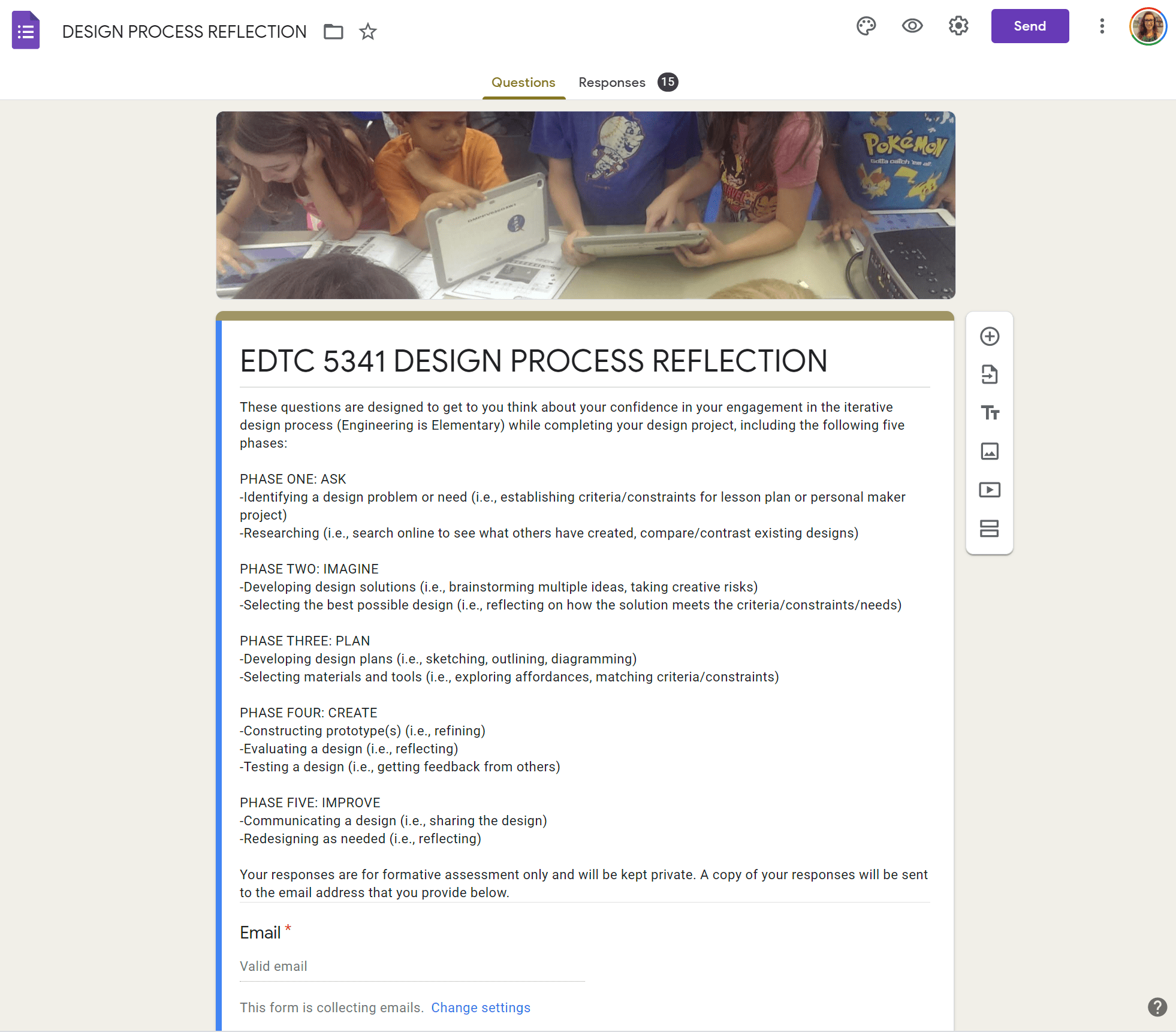Switch to the Responses tab
Screen dimensions: 1176x1032
[612, 83]
